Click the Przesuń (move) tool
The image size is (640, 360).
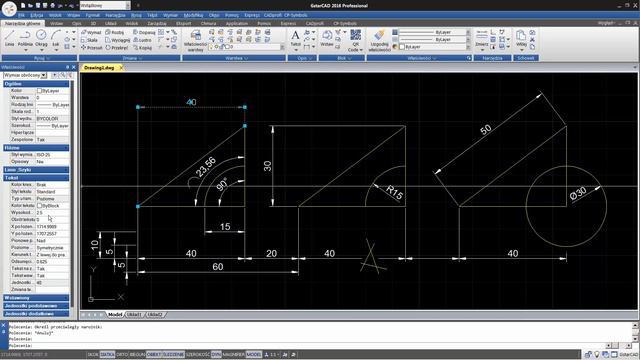pyautogui.click(x=91, y=48)
